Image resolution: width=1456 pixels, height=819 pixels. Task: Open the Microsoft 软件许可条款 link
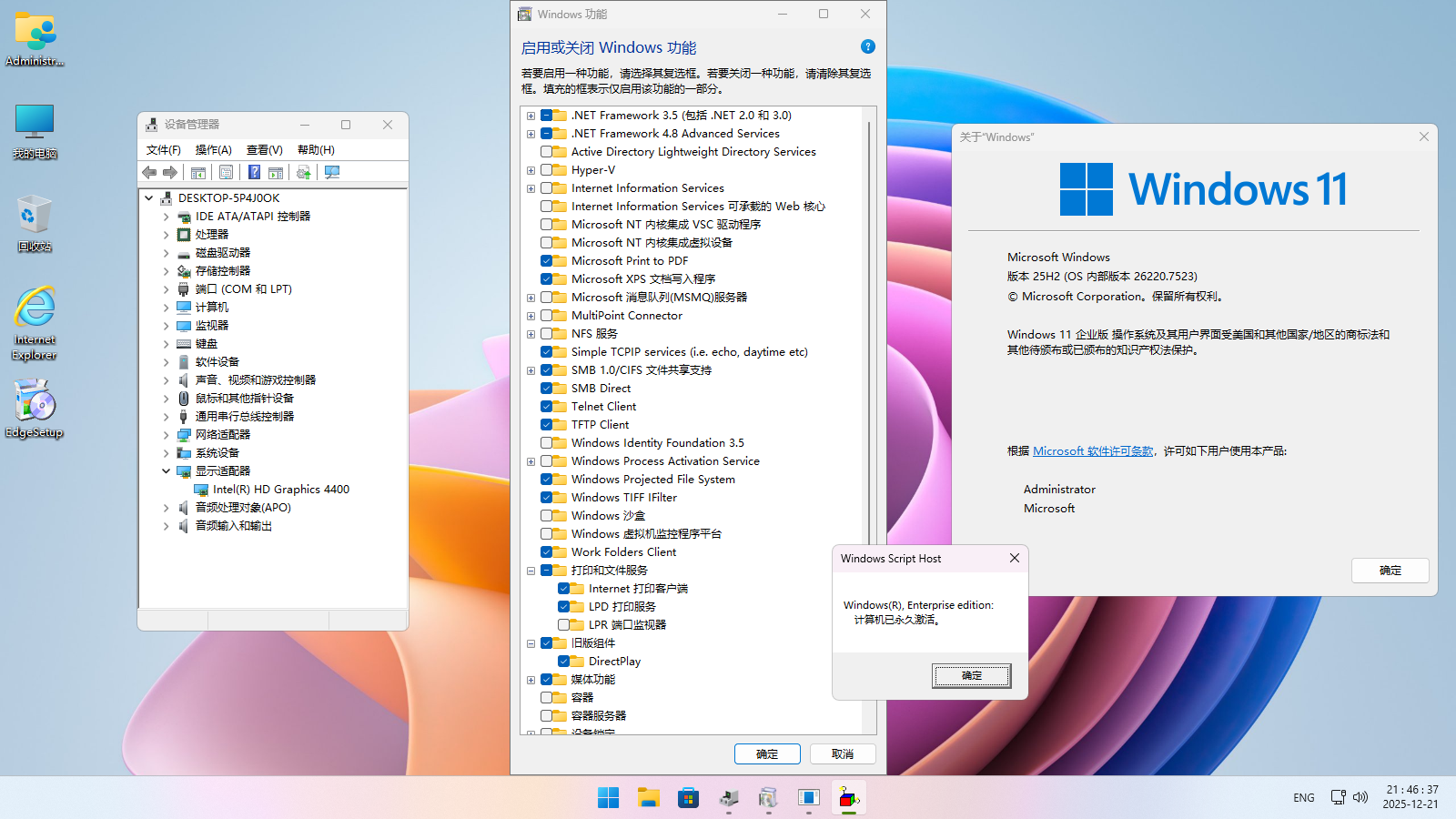(1093, 451)
